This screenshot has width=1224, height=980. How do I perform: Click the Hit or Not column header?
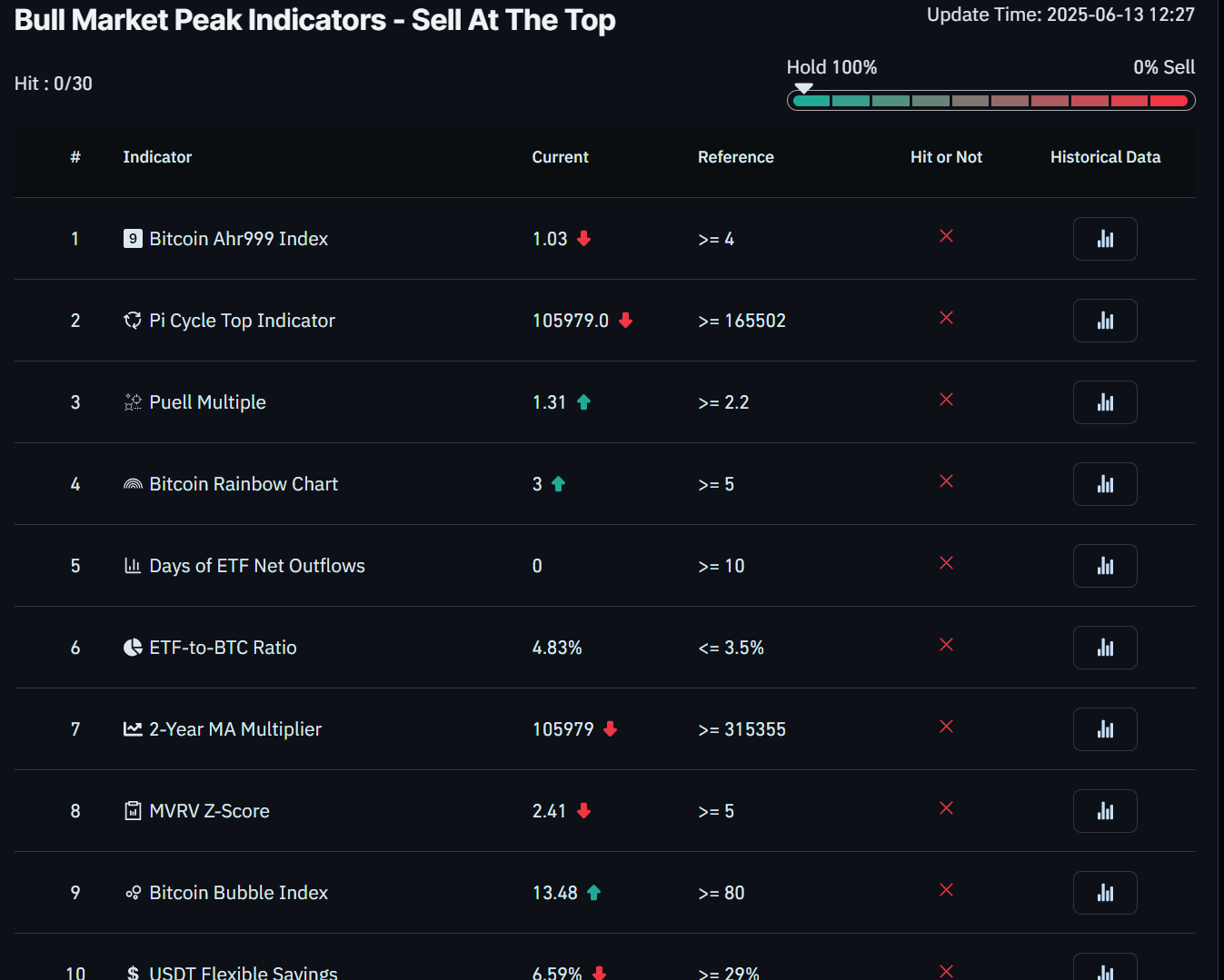[x=946, y=157]
